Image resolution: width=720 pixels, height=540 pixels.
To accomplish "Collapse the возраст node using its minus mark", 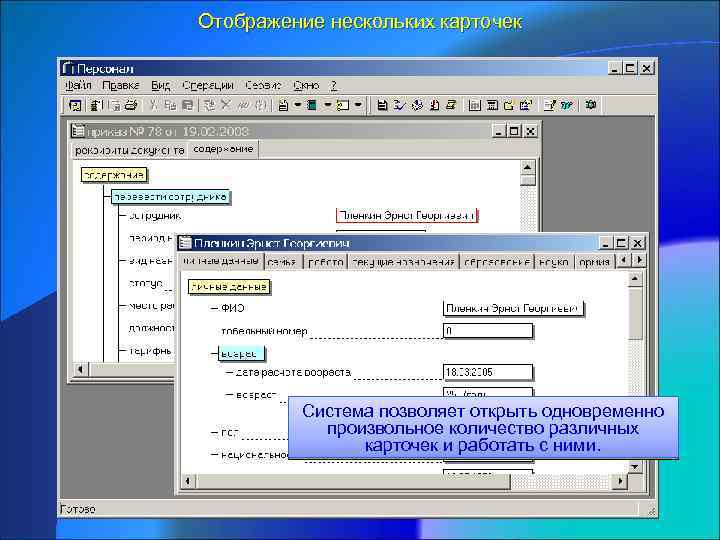I will pyautogui.click(x=214, y=354).
